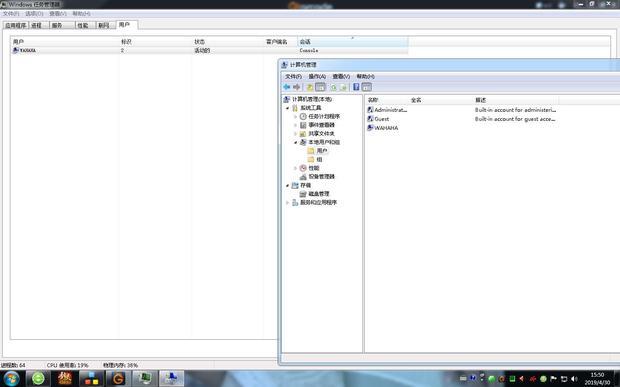Image resolution: width=620 pixels, height=387 pixels.
Task: Click the Forward arrow in Computer Management toolbar
Action: (297, 87)
